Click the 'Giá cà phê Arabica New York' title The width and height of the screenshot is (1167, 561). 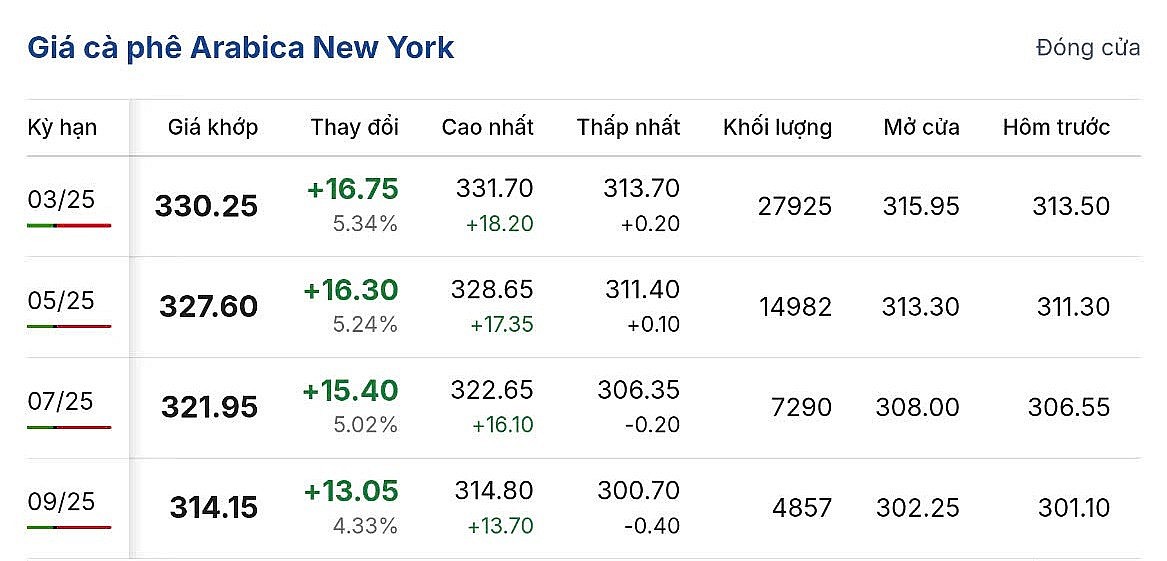(x=241, y=47)
